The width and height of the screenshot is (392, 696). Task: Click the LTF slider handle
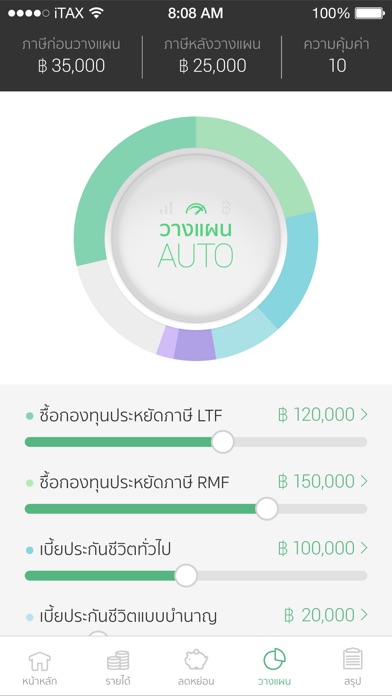point(223,442)
